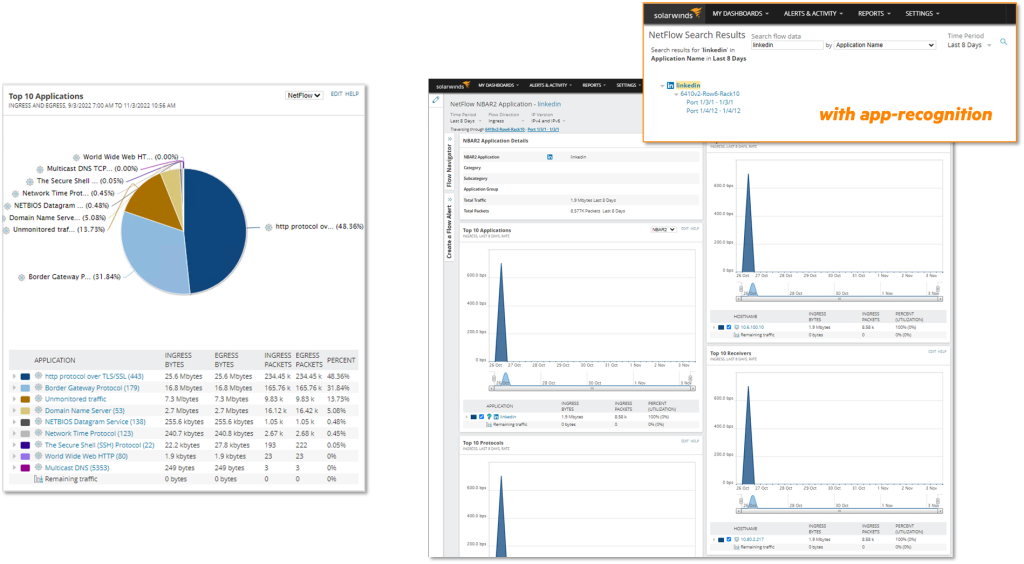Click the app icon beside NETBIOS Datagram Service (138)
This screenshot has width=1024, height=564.
(x=39, y=422)
